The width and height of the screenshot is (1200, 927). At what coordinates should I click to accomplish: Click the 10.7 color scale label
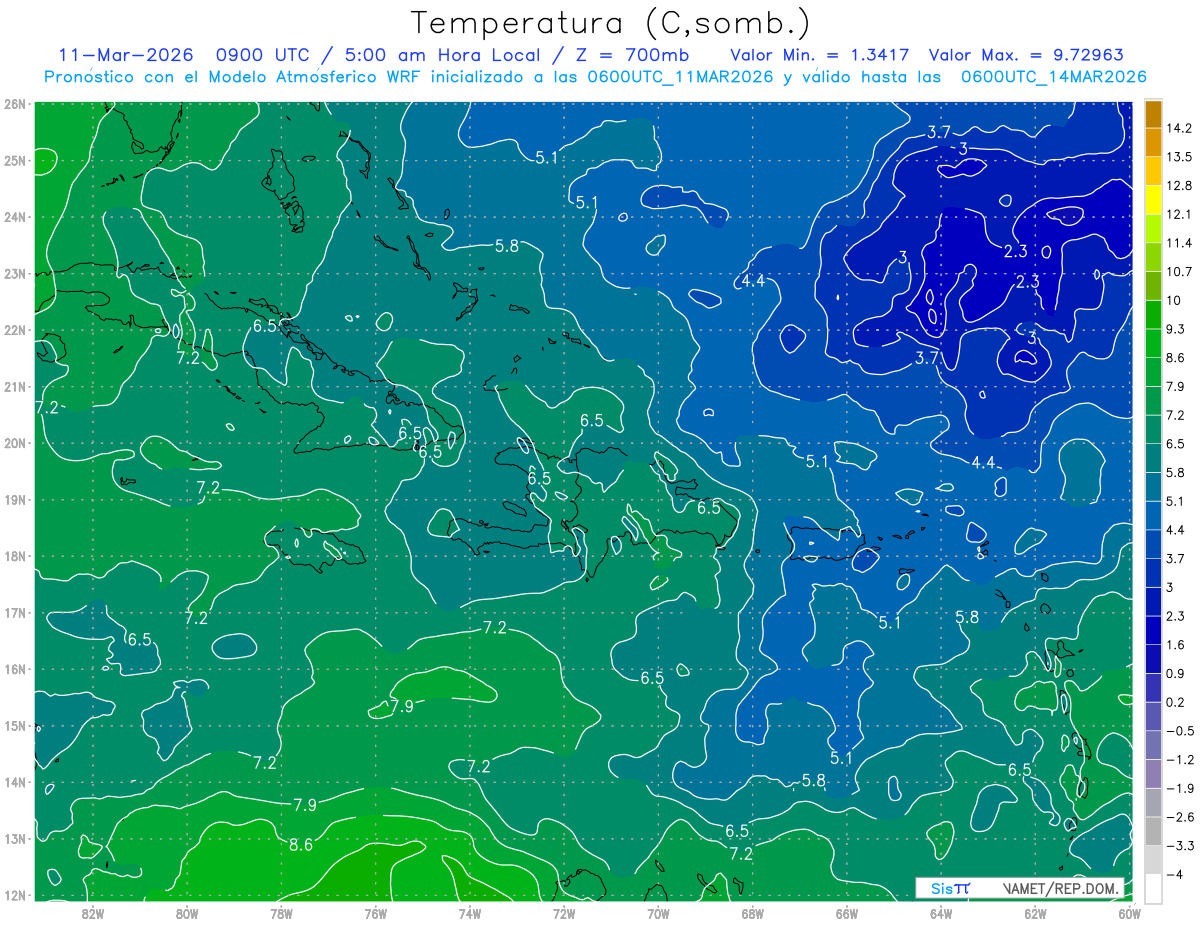pyautogui.click(x=1179, y=271)
